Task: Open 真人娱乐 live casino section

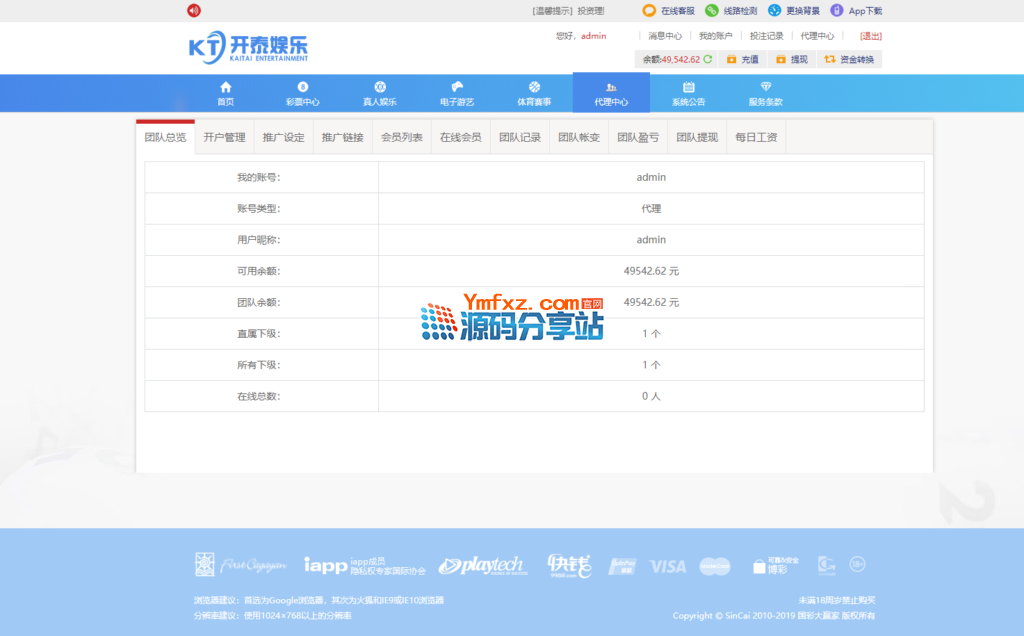Action: (x=380, y=93)
